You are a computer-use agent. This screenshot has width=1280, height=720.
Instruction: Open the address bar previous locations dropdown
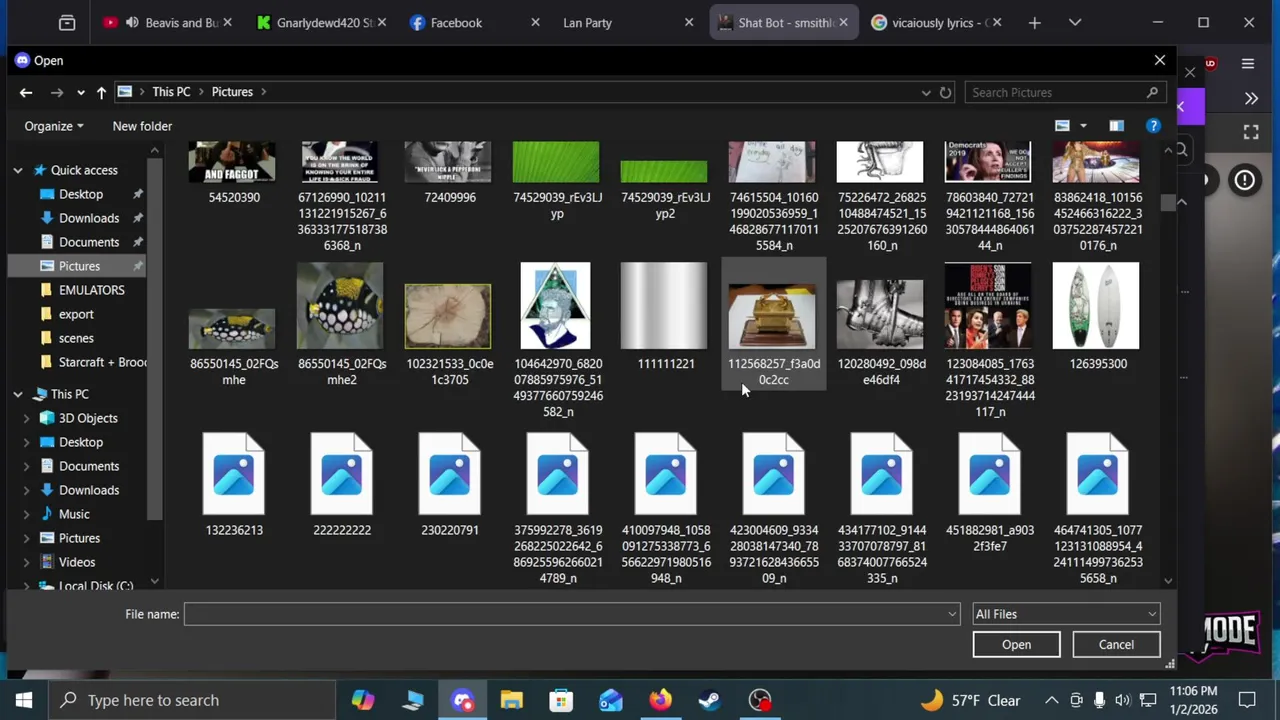point(926,92)
